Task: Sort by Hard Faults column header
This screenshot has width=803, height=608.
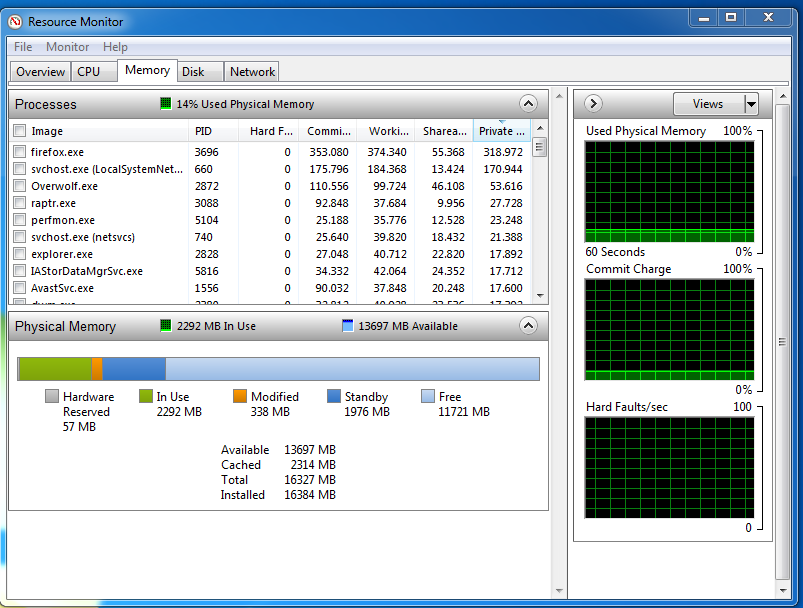Action: 268,131
